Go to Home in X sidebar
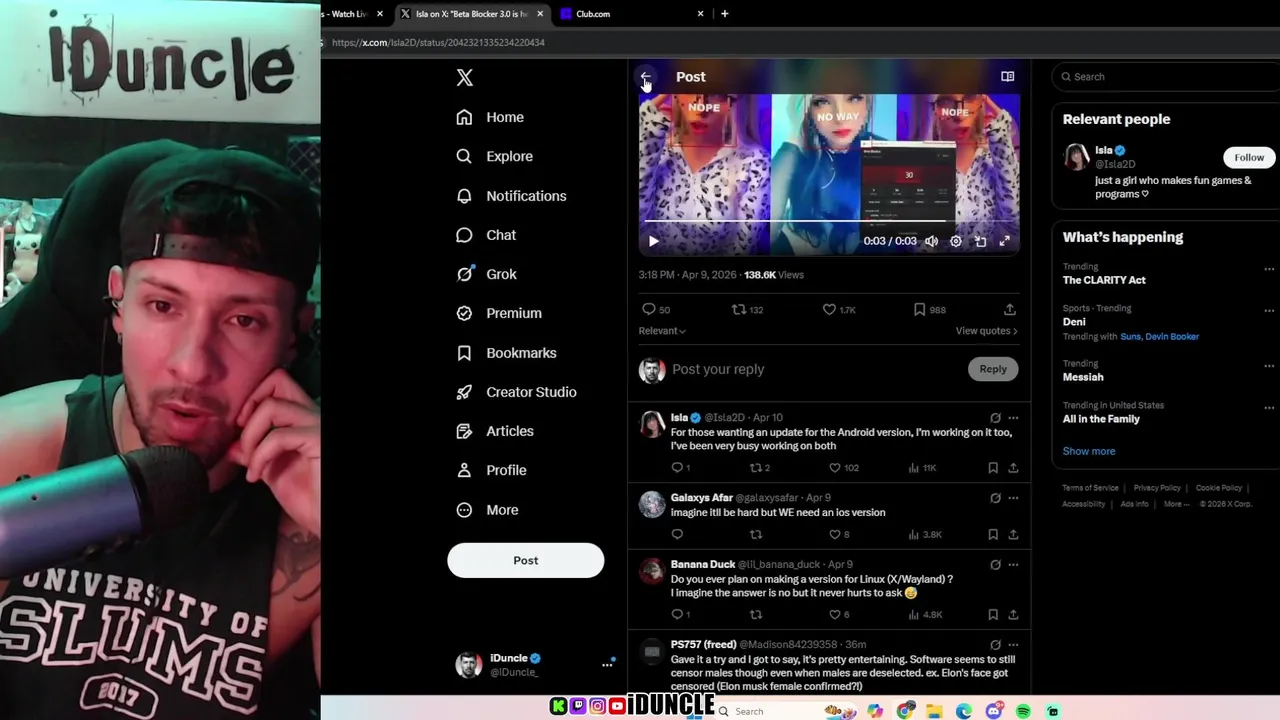 point(490,117)
